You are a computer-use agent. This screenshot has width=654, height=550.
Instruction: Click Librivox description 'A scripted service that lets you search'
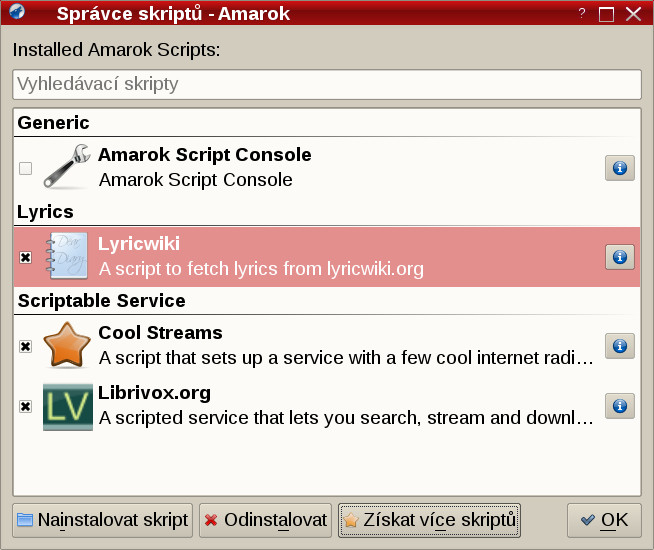coord(346,418)
